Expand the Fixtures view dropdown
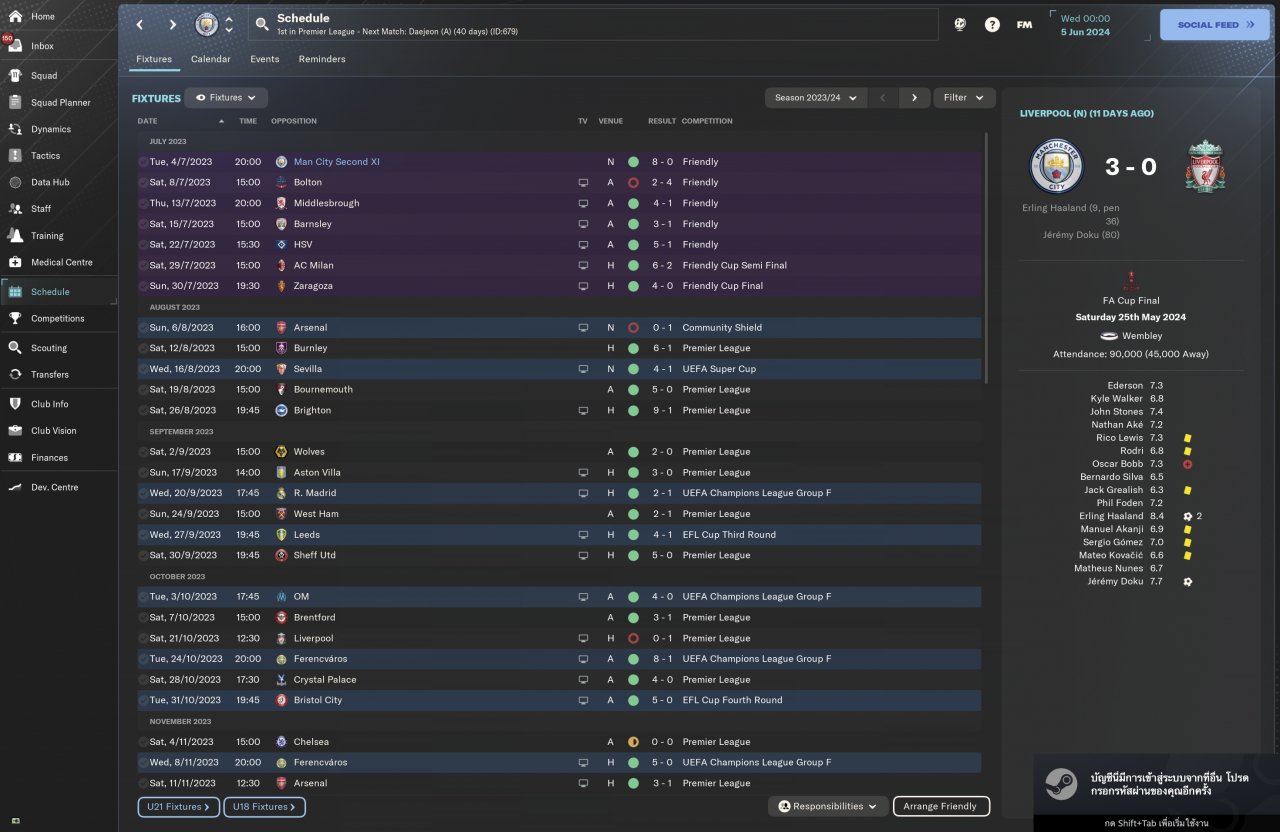The image size is (1280, 832). pyautogui.click(x=226, y=98)
